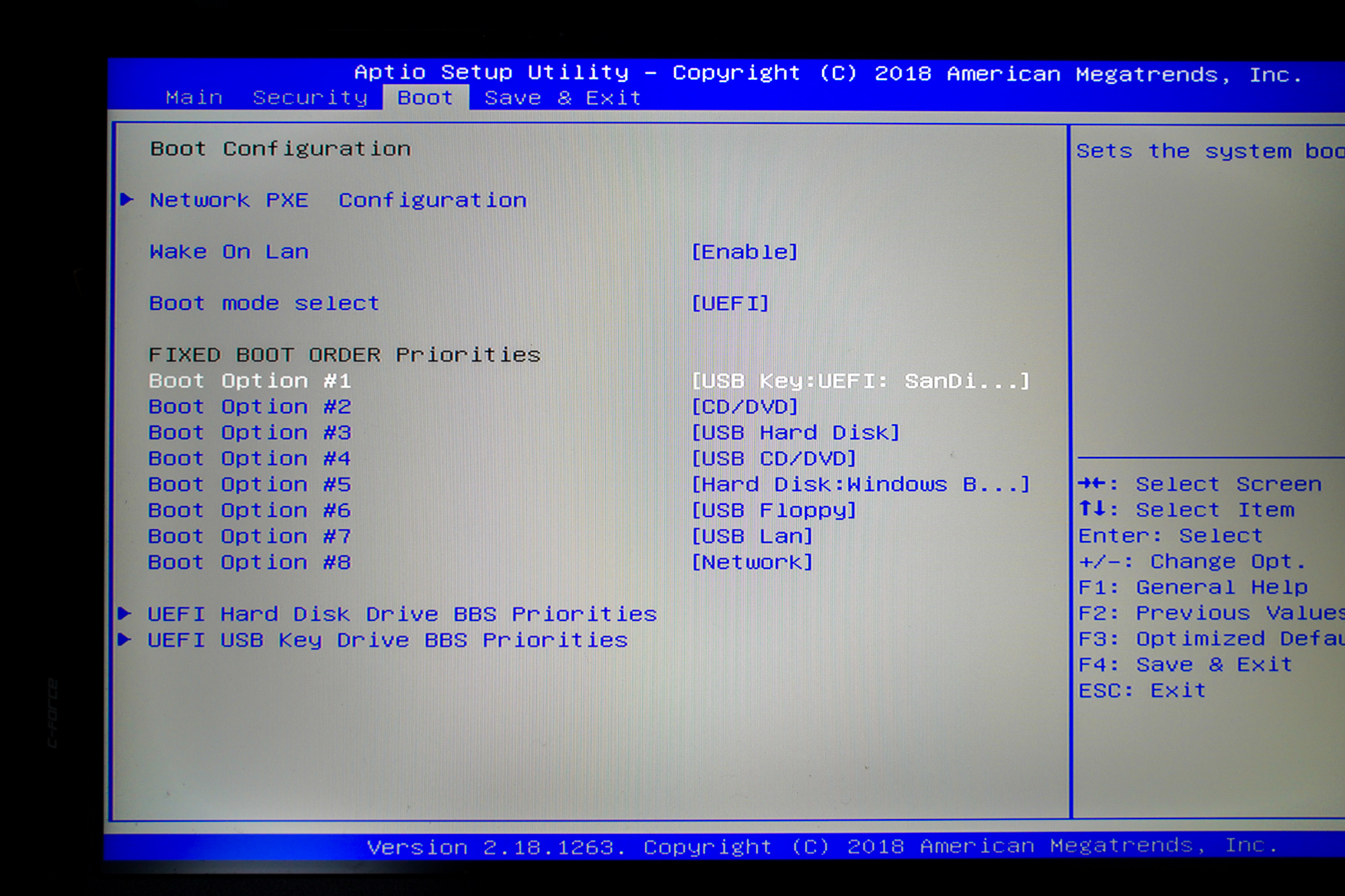Open UEFI USB Key Drive BBS Priorities
The image size is (1345, 896).
point(387,641)
